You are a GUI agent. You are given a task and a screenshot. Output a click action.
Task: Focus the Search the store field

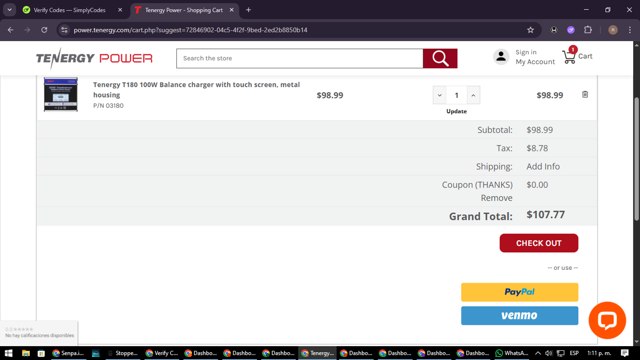(300, 58)
